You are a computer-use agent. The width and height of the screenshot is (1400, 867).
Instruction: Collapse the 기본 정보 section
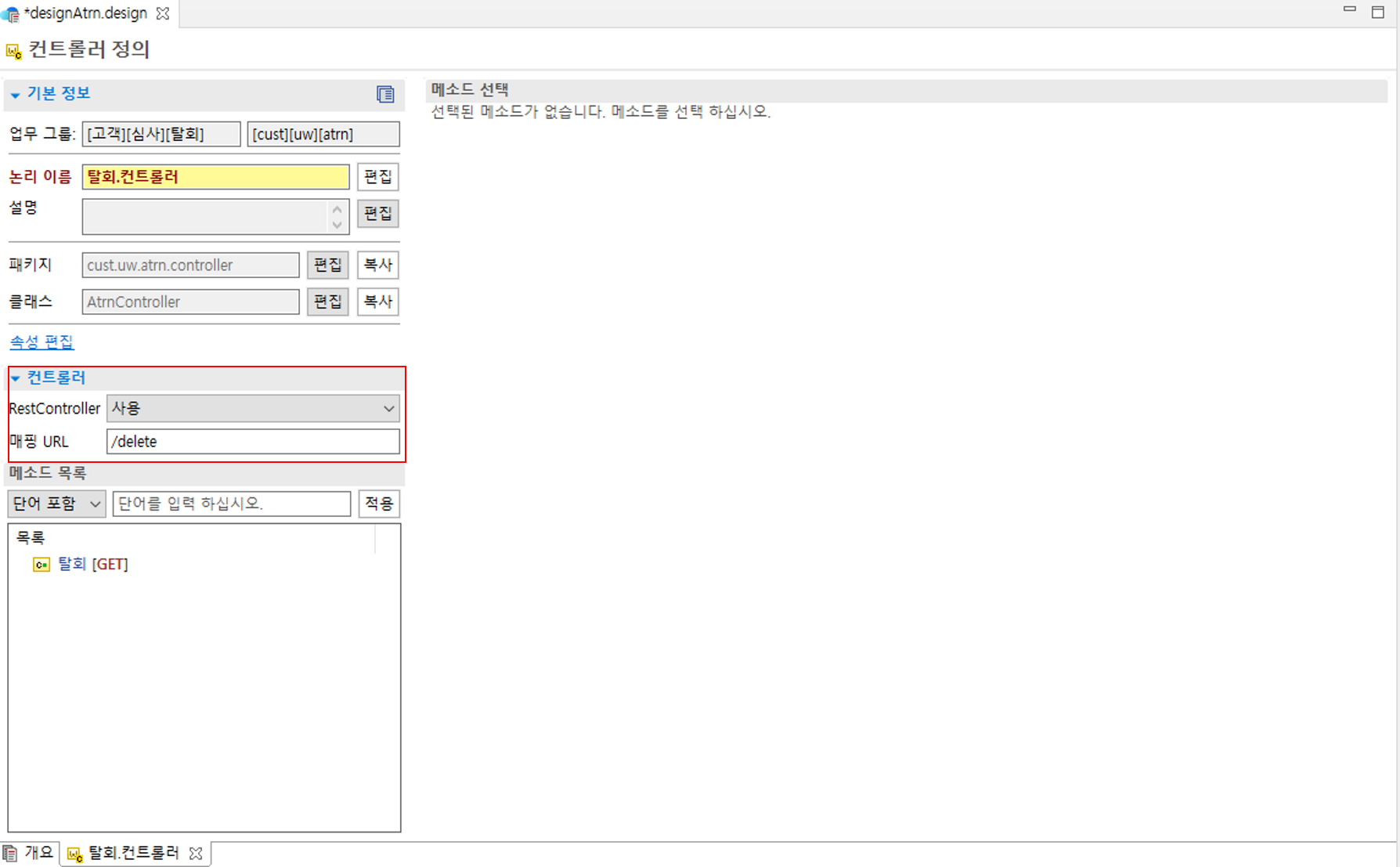click(14, 94)
